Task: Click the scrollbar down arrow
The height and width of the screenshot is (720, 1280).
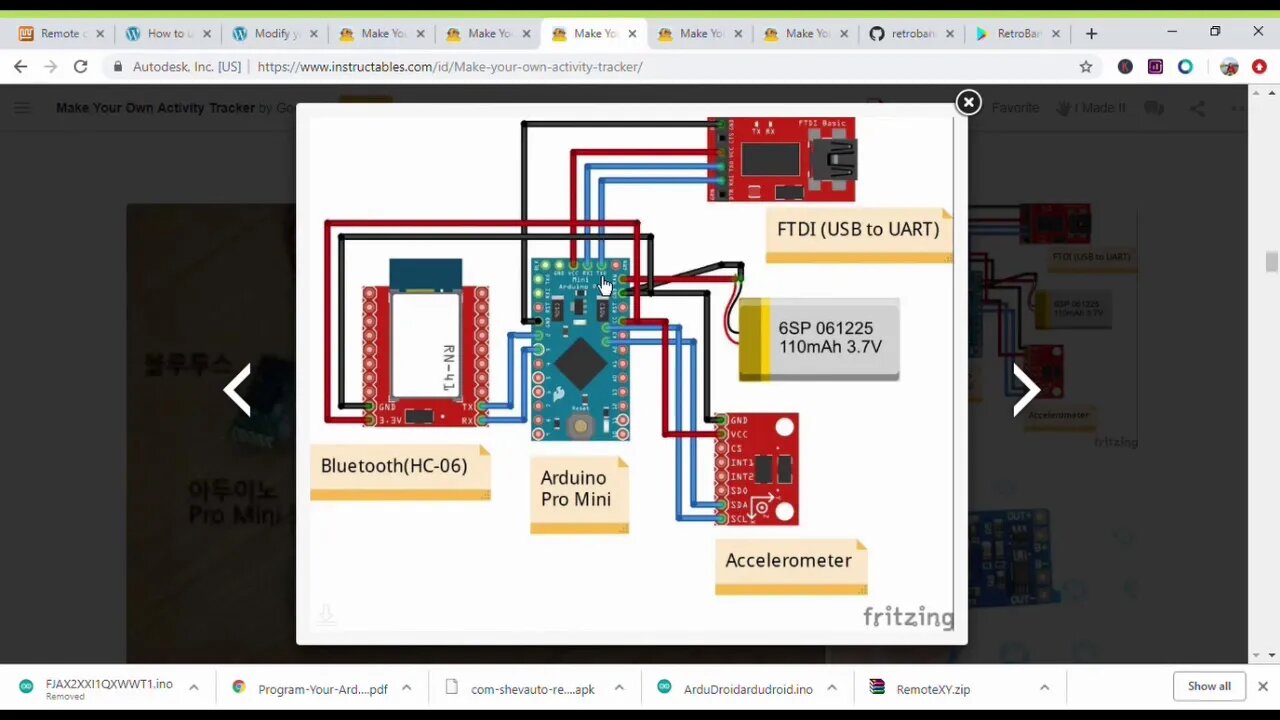Action: 1271,655
